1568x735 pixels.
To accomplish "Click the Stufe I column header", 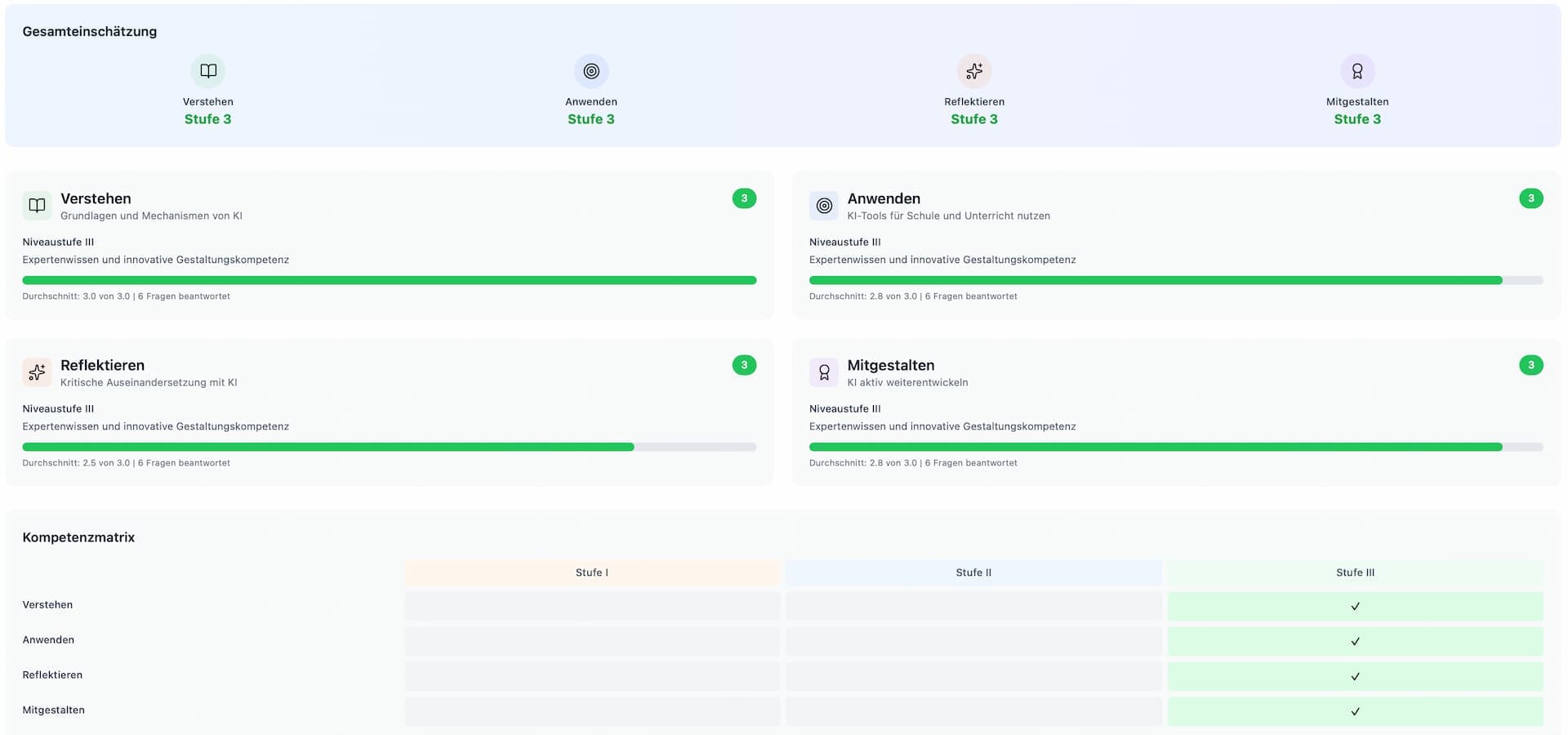I will (591, 572).
